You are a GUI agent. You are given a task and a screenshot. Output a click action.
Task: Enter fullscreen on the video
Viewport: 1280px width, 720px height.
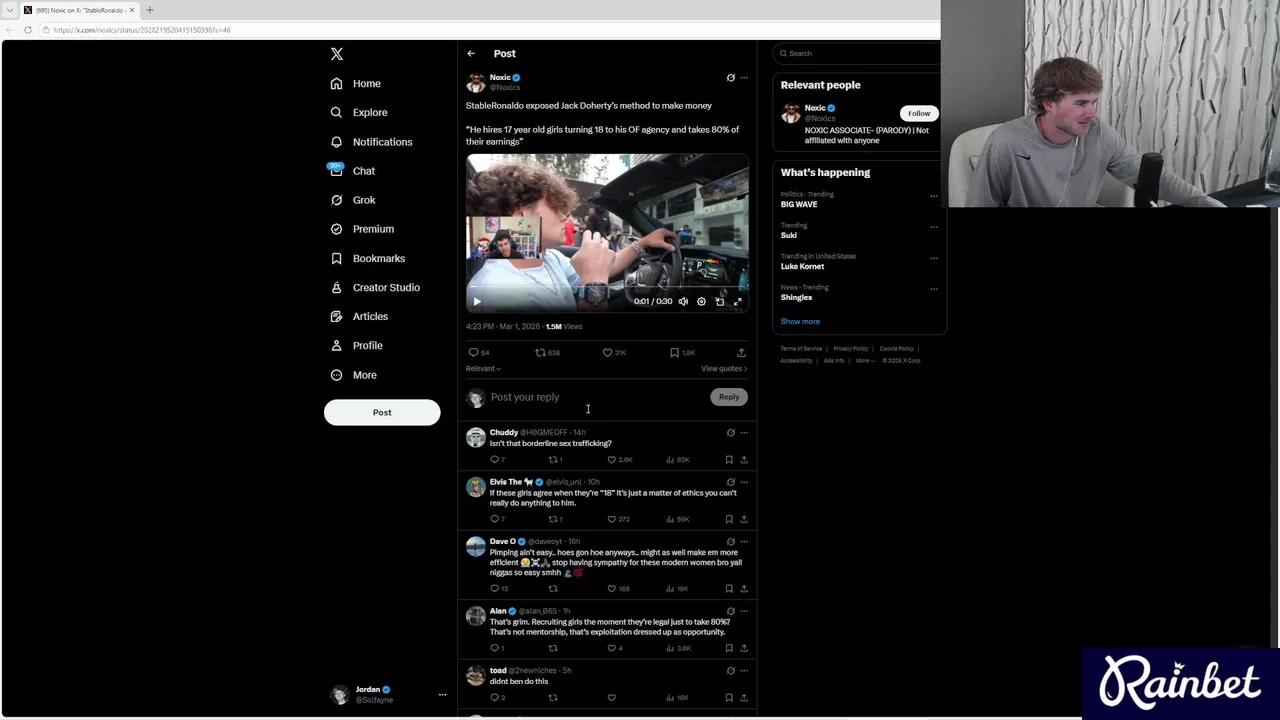click(737, 301)
